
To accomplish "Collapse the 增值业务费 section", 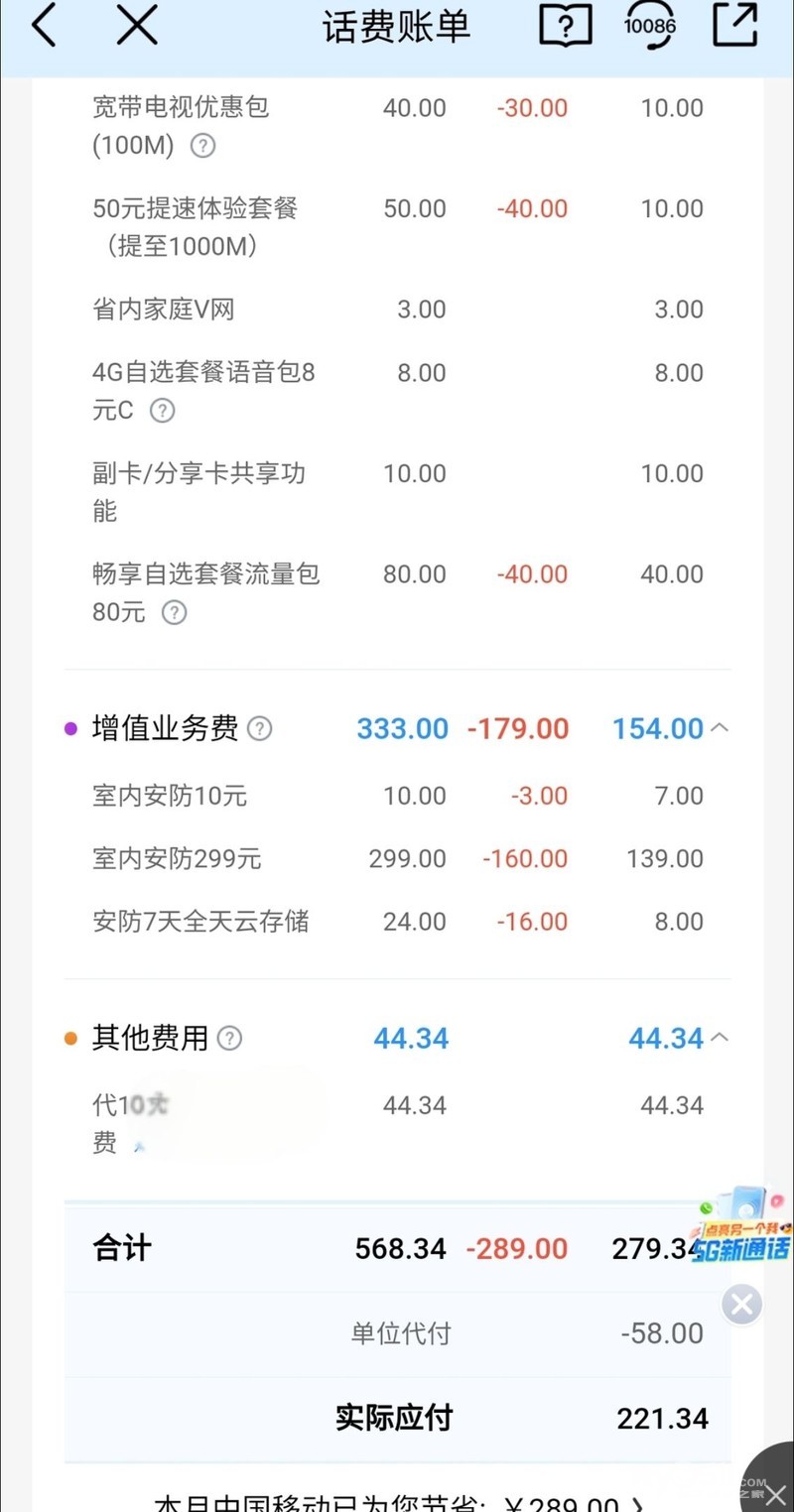I will (721, 728).
